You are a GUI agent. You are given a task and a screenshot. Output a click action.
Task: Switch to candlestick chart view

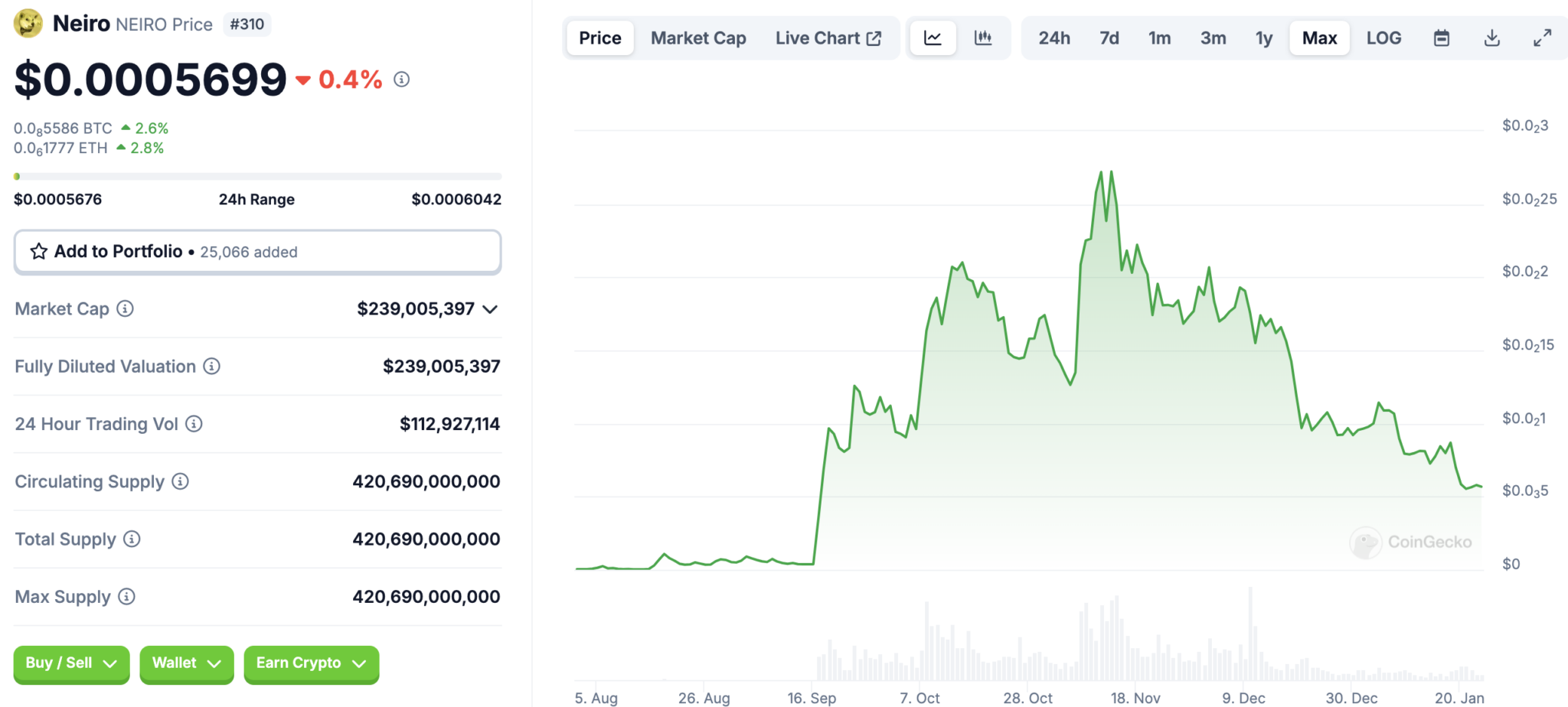[983, 37]
